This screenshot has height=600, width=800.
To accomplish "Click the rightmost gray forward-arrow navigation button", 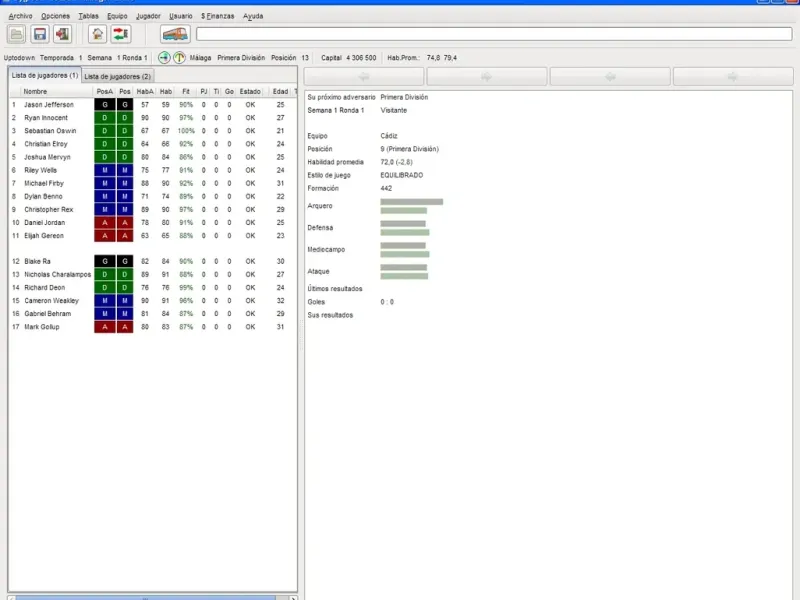I will tap(733, 77).
